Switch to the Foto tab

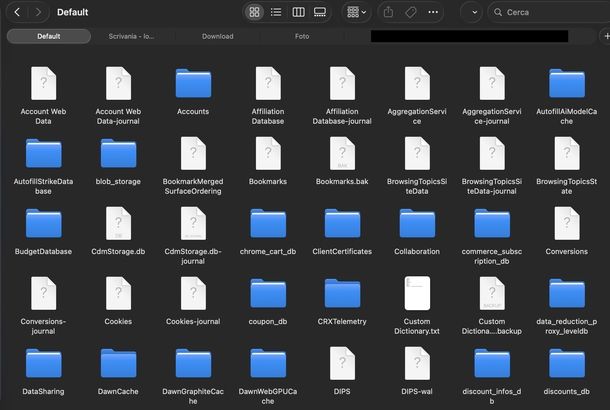302,36
